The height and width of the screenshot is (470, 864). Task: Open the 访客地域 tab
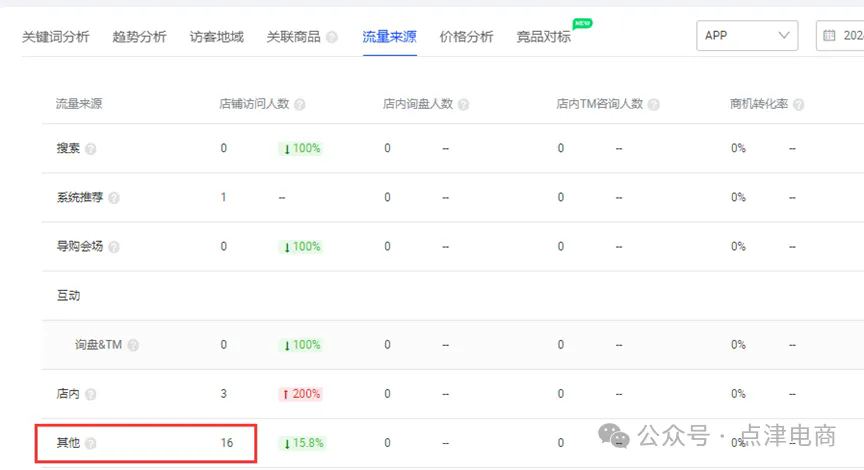[x=217, y=37]
